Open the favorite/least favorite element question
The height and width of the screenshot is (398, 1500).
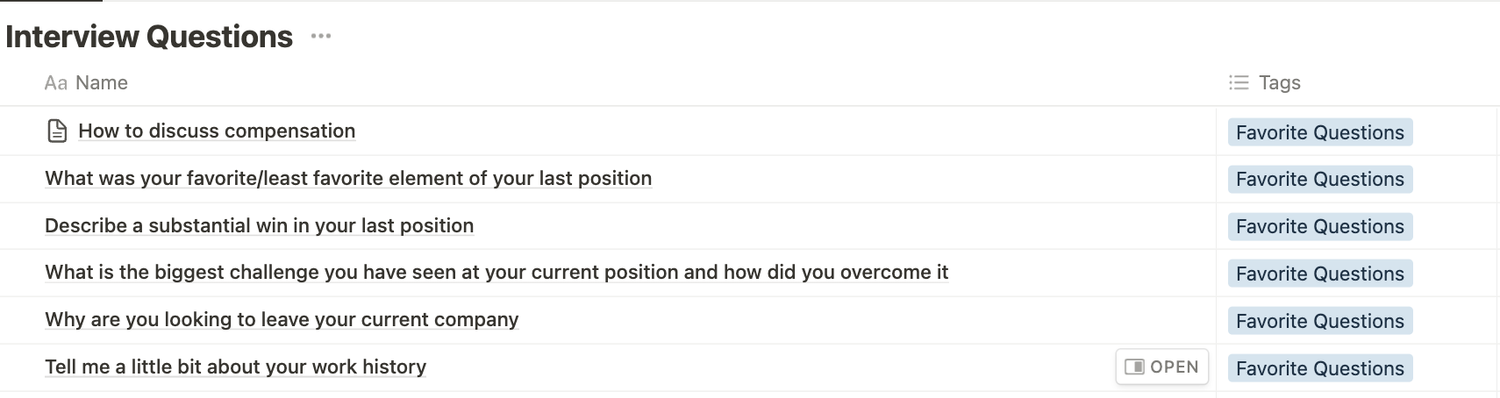pyautogui.click(x=348, y=178)
